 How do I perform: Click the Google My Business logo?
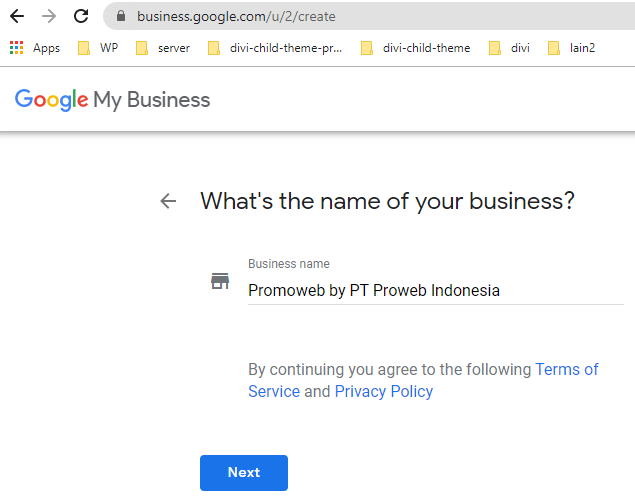tap(112, 100)
